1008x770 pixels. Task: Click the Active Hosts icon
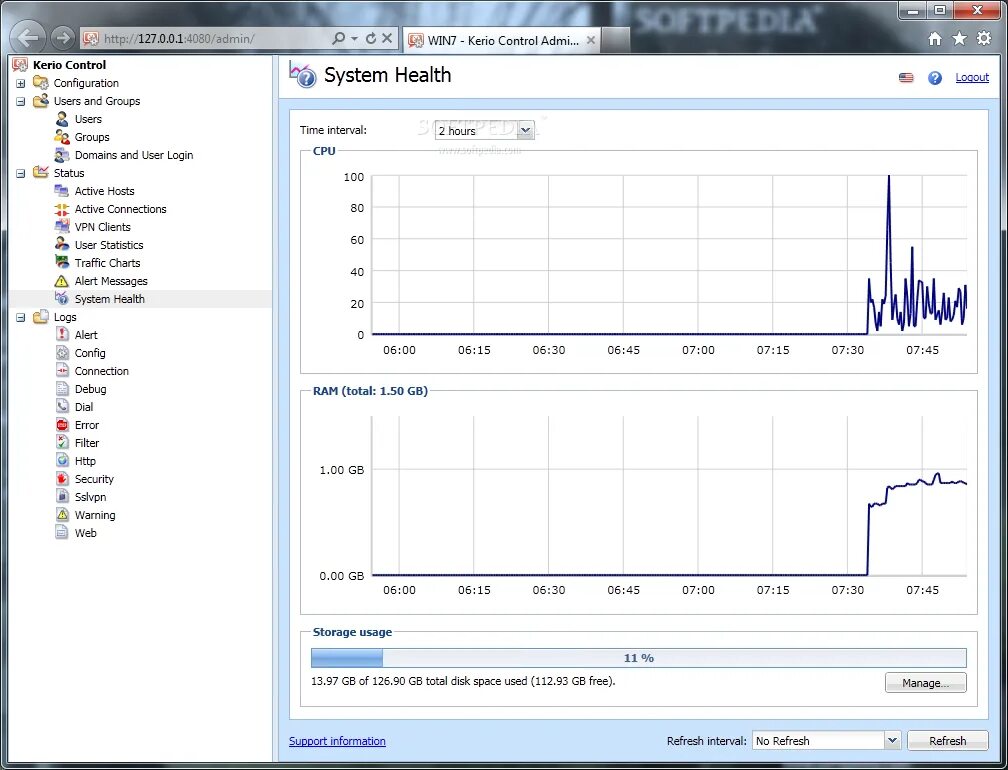point(62,191)
